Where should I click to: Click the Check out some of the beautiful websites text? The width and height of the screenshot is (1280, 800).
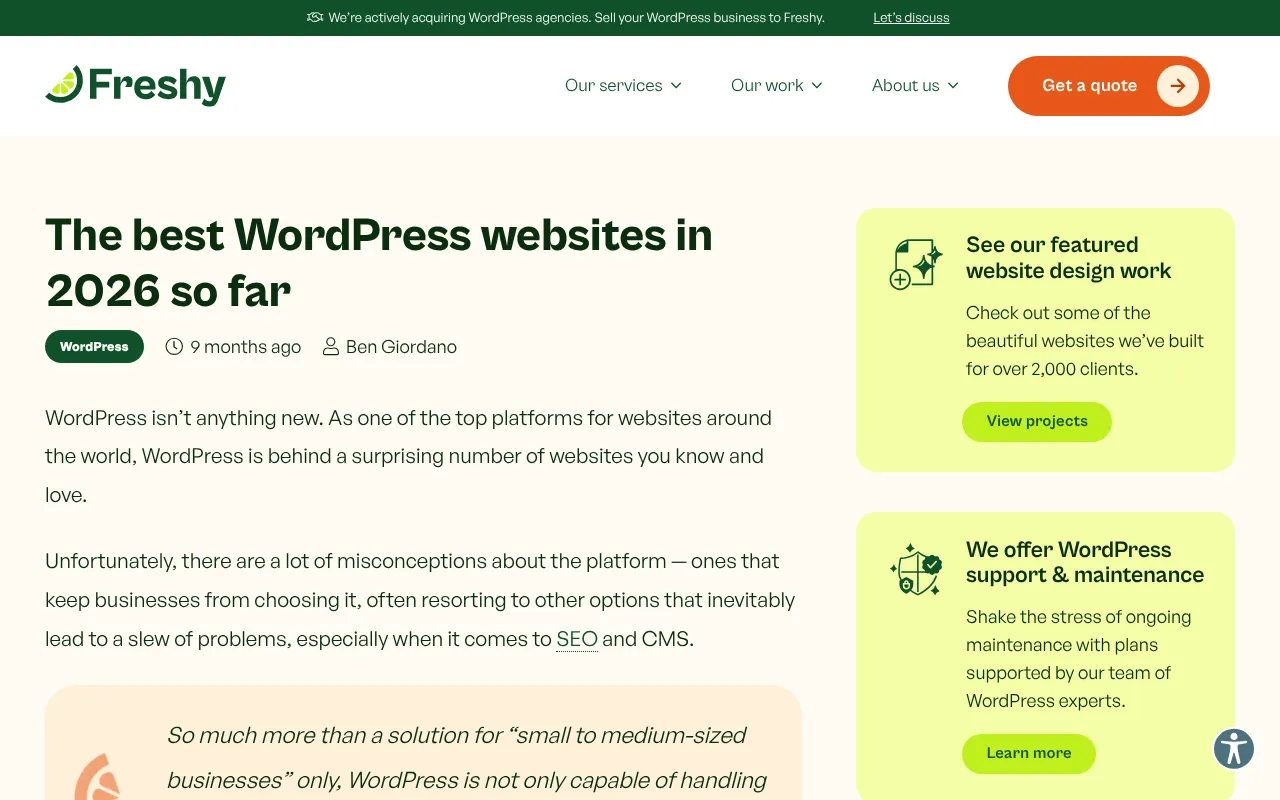click(1085, 341)
